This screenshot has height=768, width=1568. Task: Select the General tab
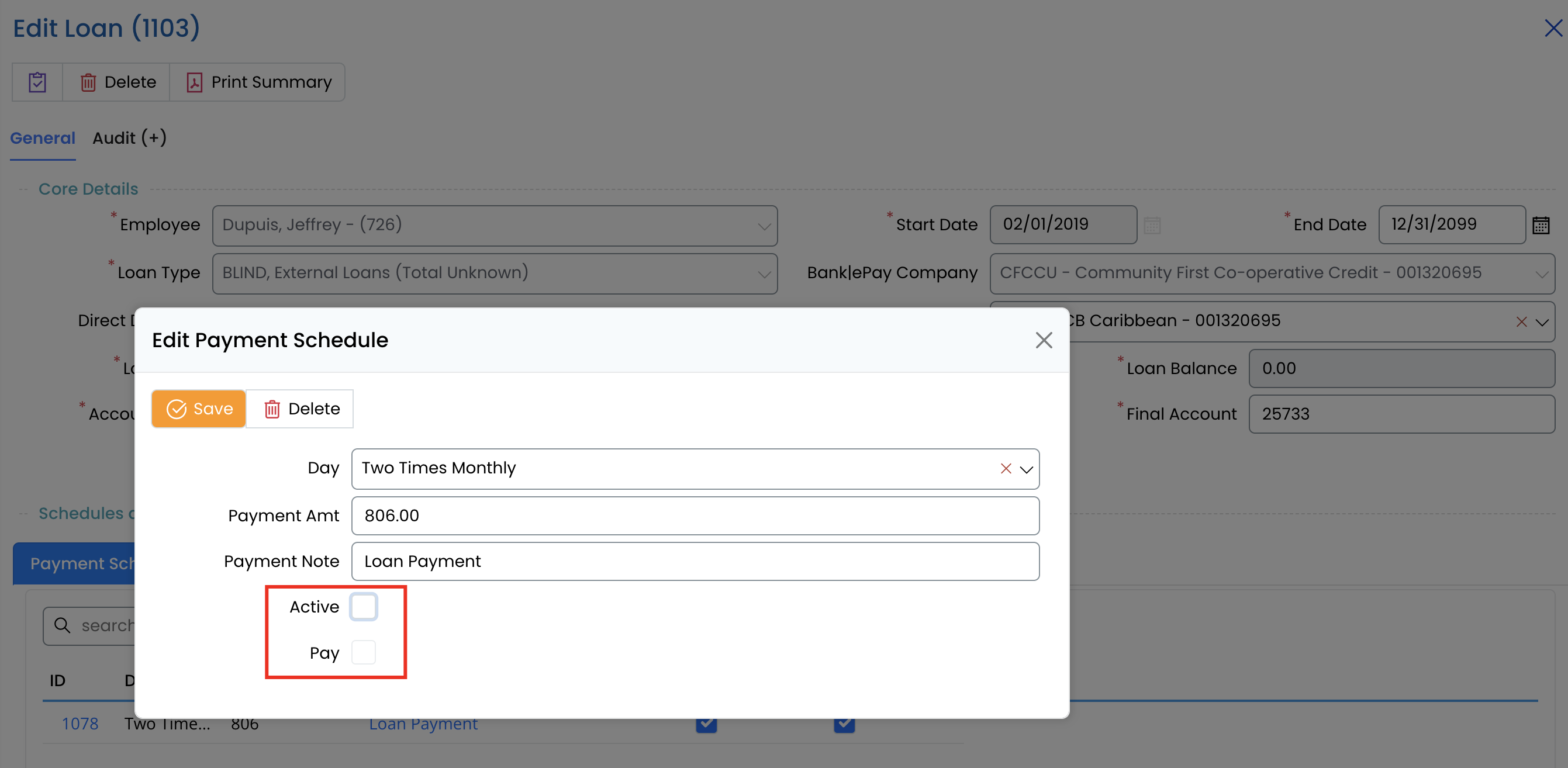point(43,138)
